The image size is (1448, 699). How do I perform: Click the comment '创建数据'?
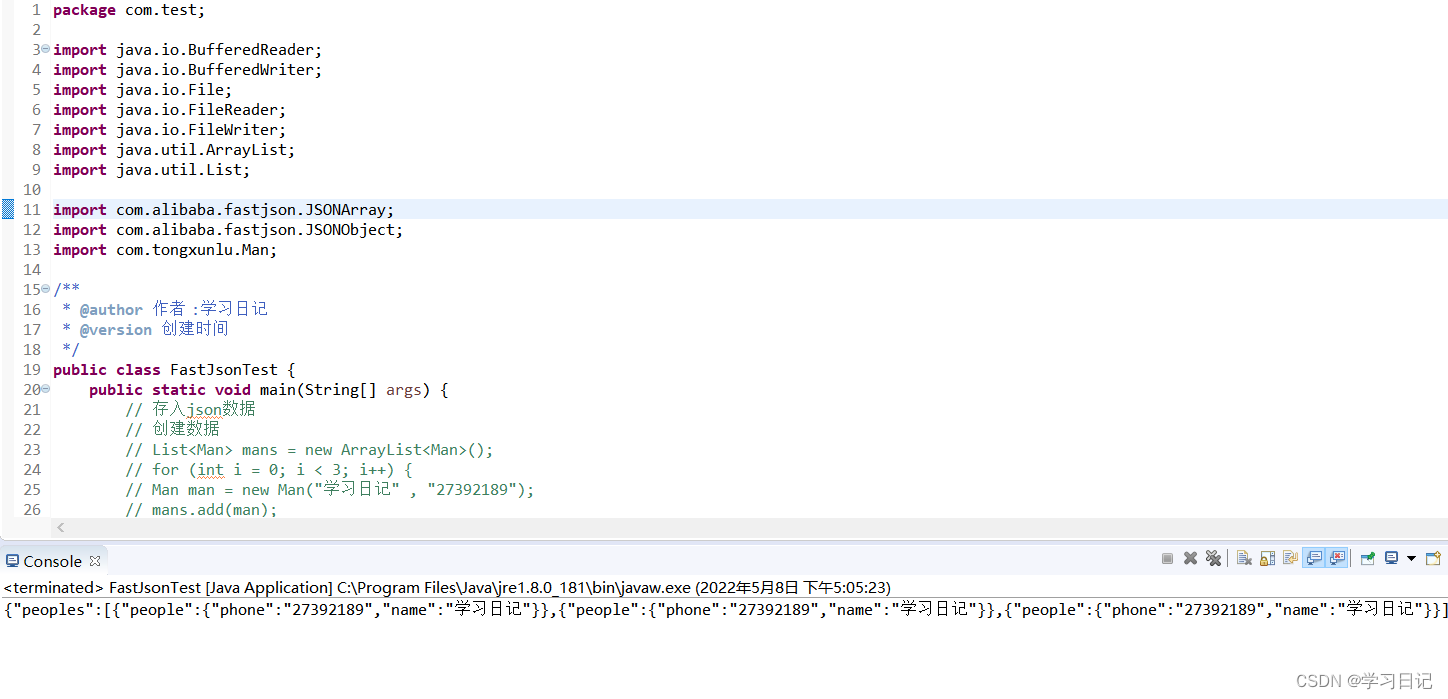(185, 429)
